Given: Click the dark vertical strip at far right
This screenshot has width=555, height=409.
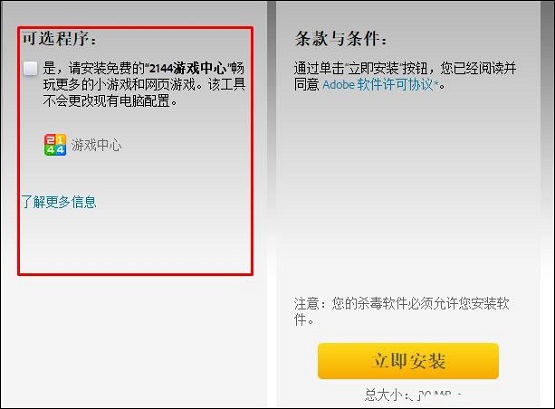Looking at the screenshot, I should (x=546, y=204).
